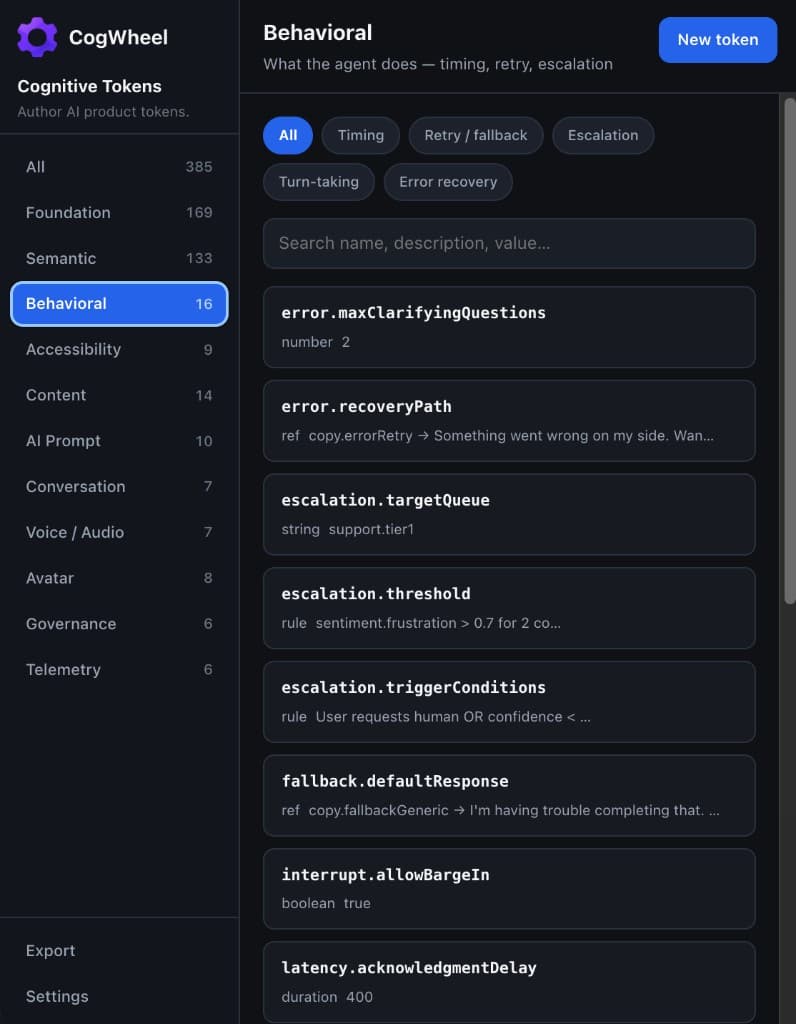Open the All category in the sidebar
The width and height of the screenshot is (796, 1024).
coord(119,167)
